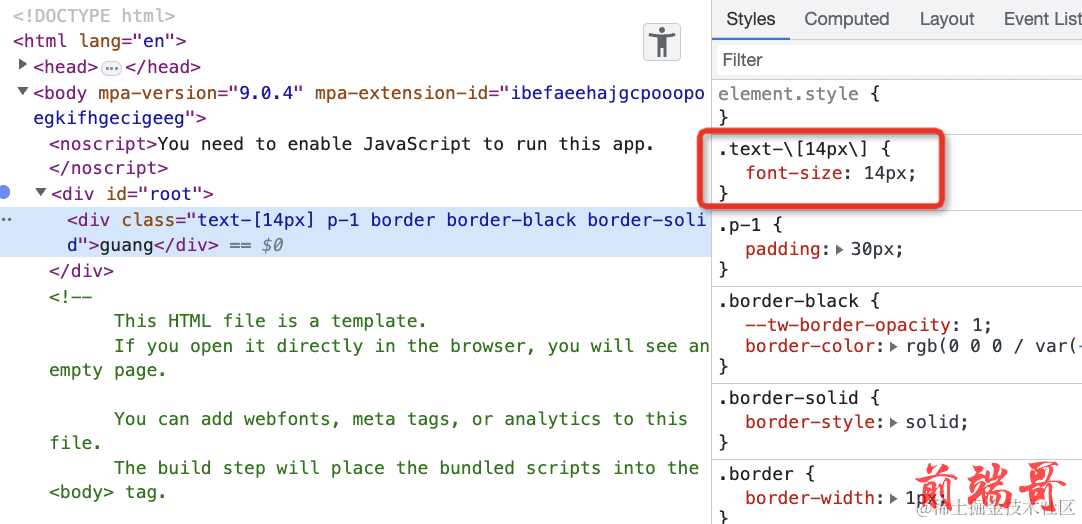
Task: Expand the collapsed head element
Action: [23, 66]
